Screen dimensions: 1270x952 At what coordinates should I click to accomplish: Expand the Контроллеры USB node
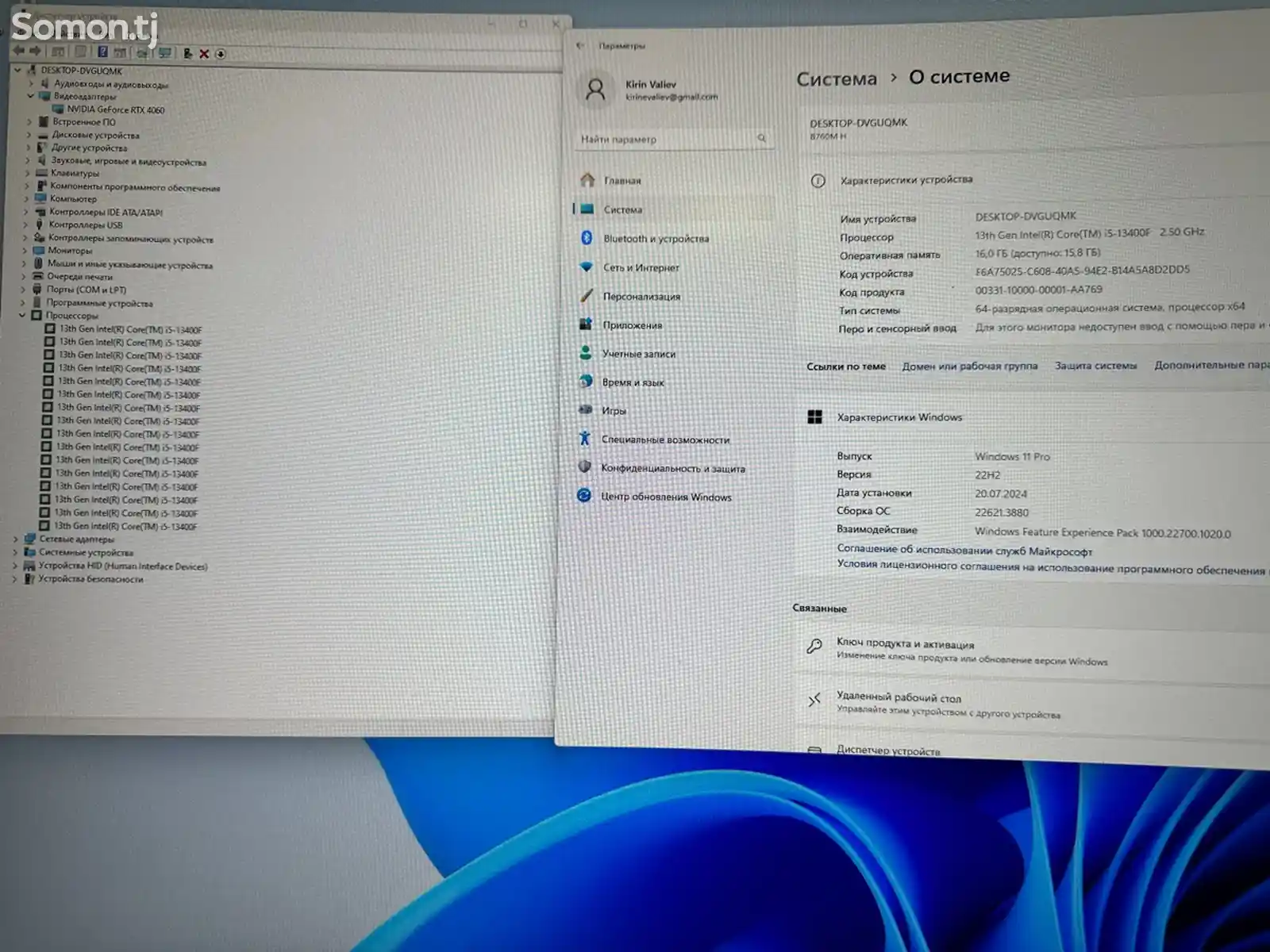coord(27,225)
